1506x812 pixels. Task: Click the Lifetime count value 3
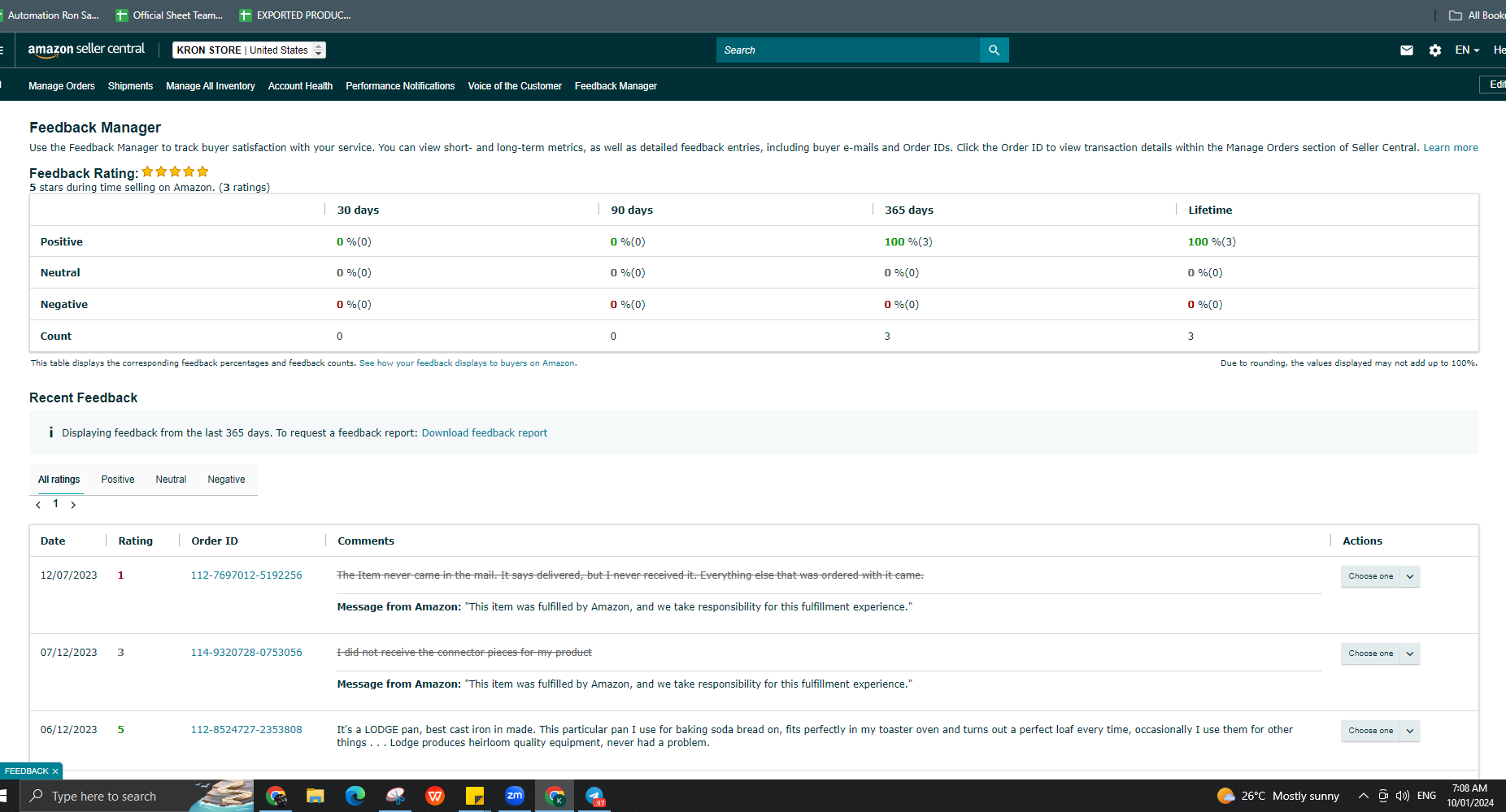click(1190, 337)
